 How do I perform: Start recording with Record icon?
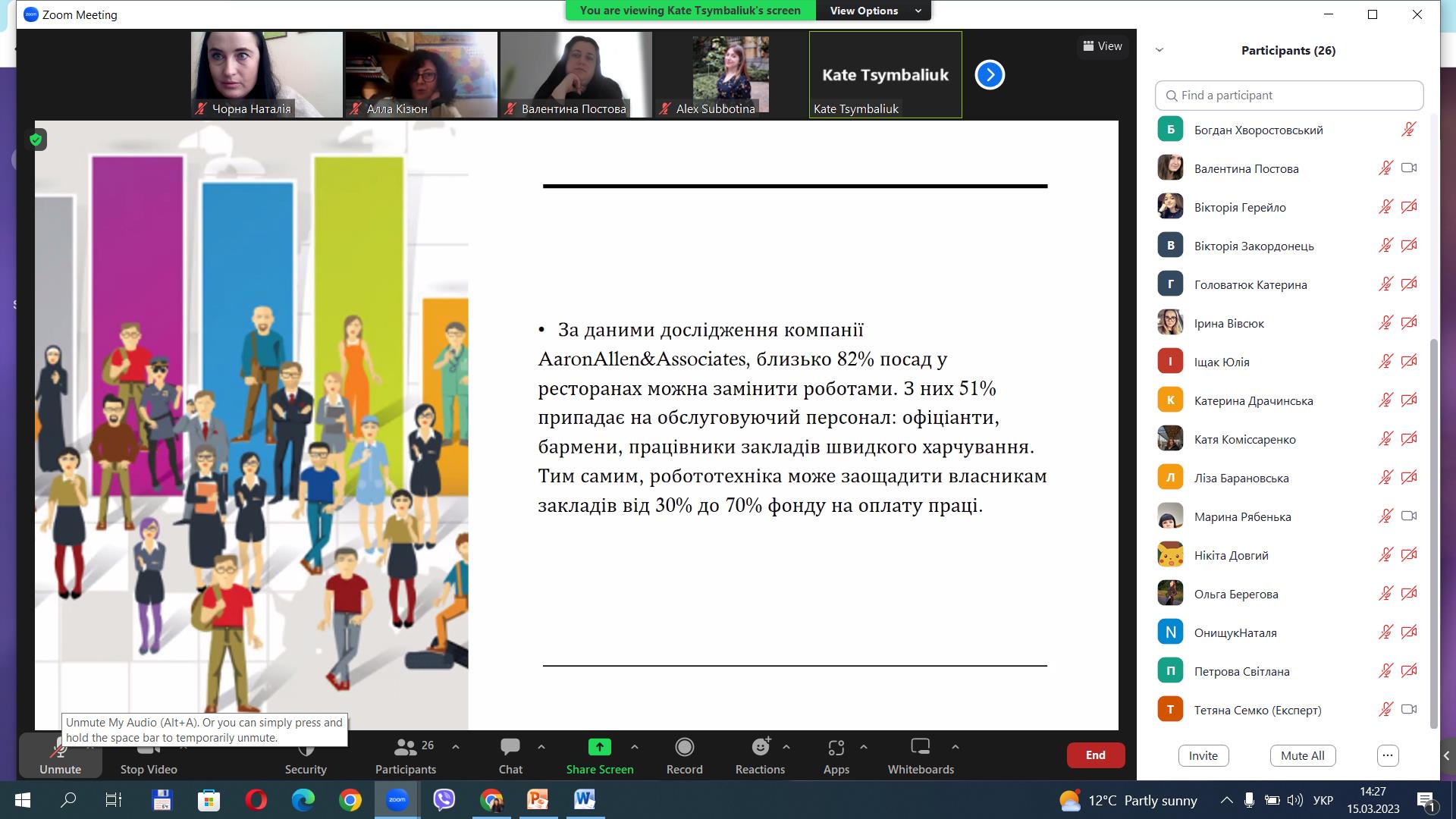[684, 748]
